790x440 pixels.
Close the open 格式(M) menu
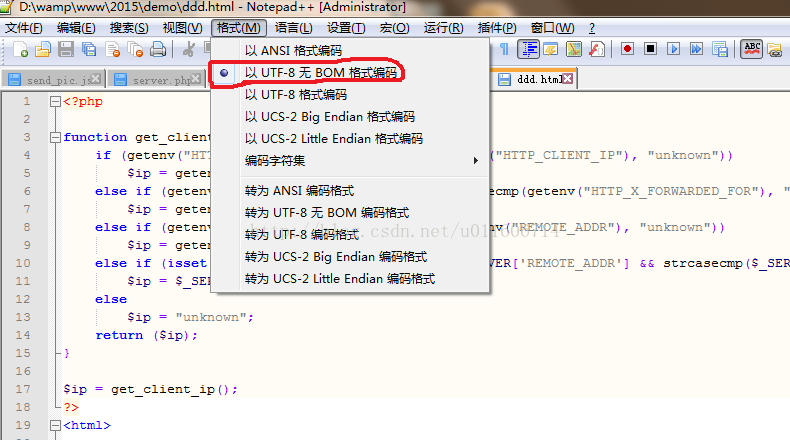point(239,28)
